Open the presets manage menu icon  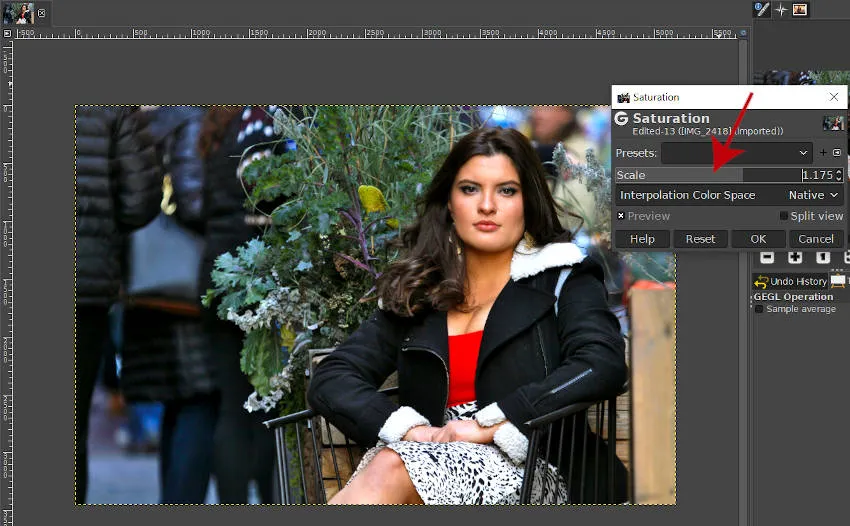(x=837, y=153)
